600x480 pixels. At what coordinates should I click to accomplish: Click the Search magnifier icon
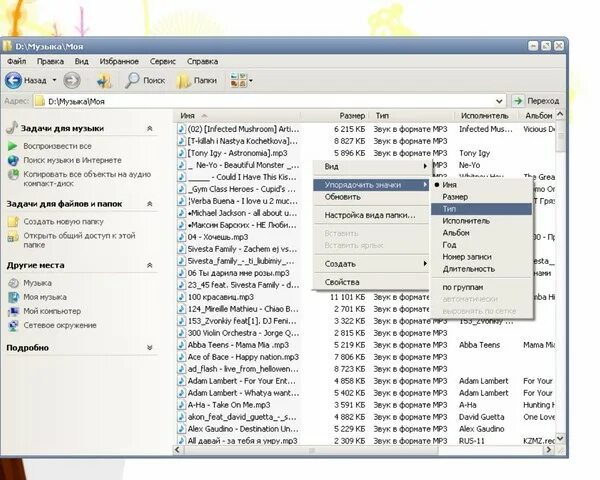(x=132, y=80)
